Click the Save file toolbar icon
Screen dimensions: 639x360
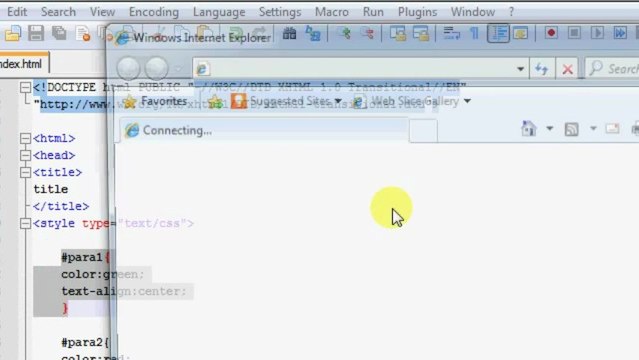36,33
